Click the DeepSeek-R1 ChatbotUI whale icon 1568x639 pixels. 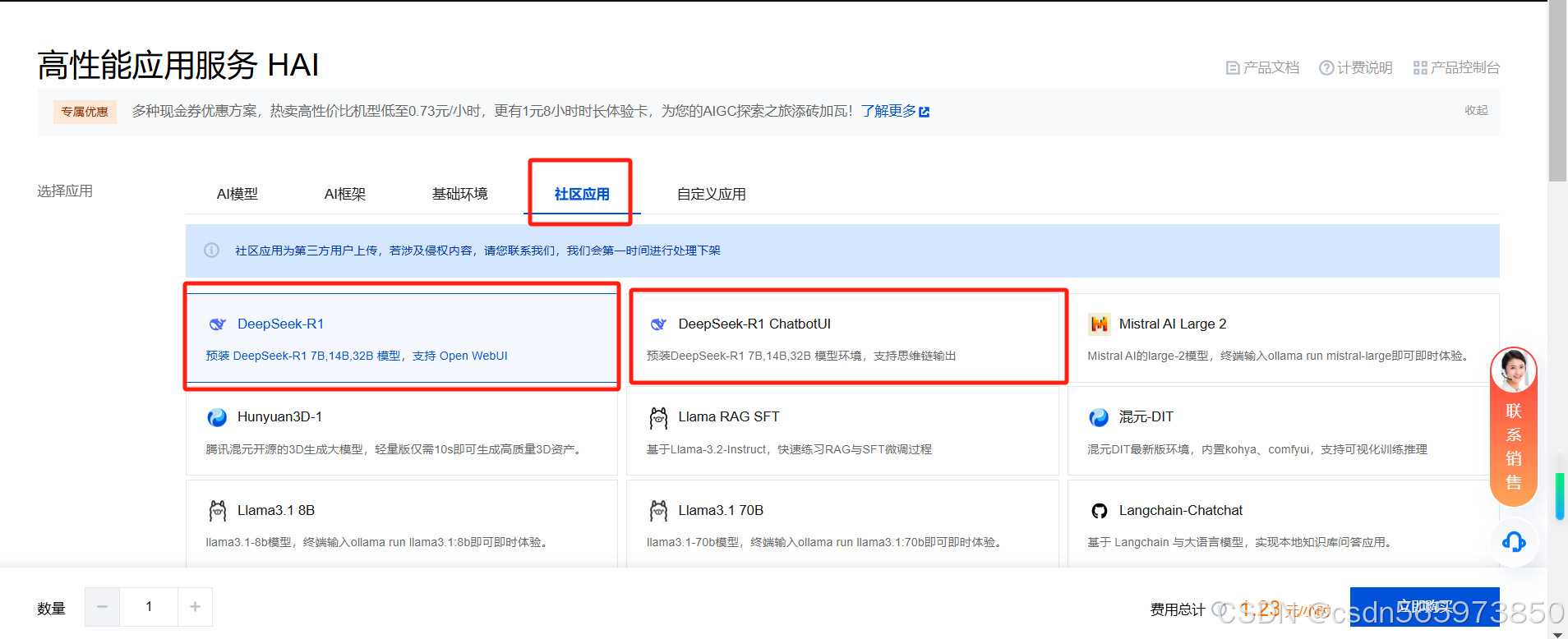658,324
